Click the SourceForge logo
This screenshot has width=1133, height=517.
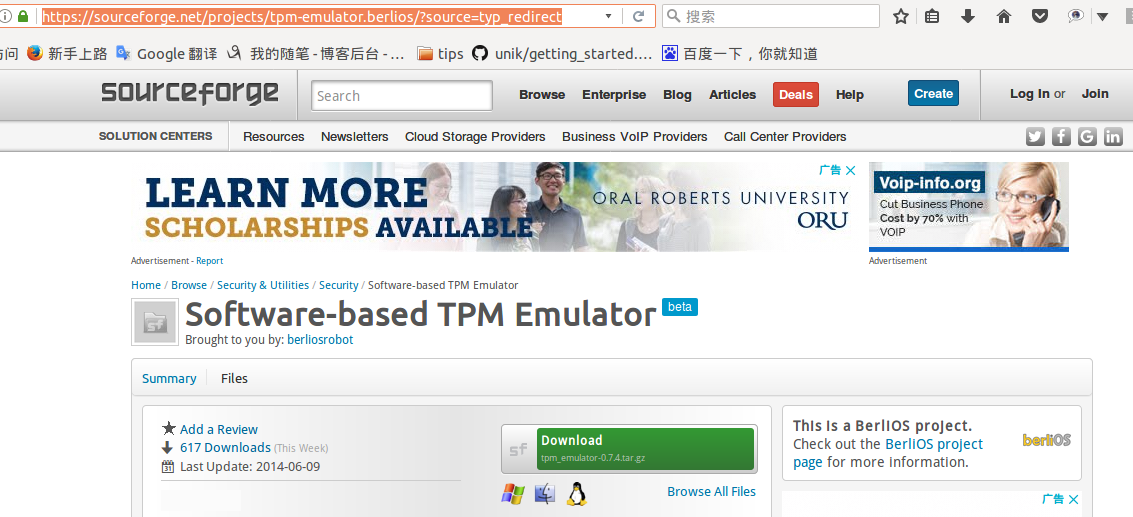(x=189, y=93)
